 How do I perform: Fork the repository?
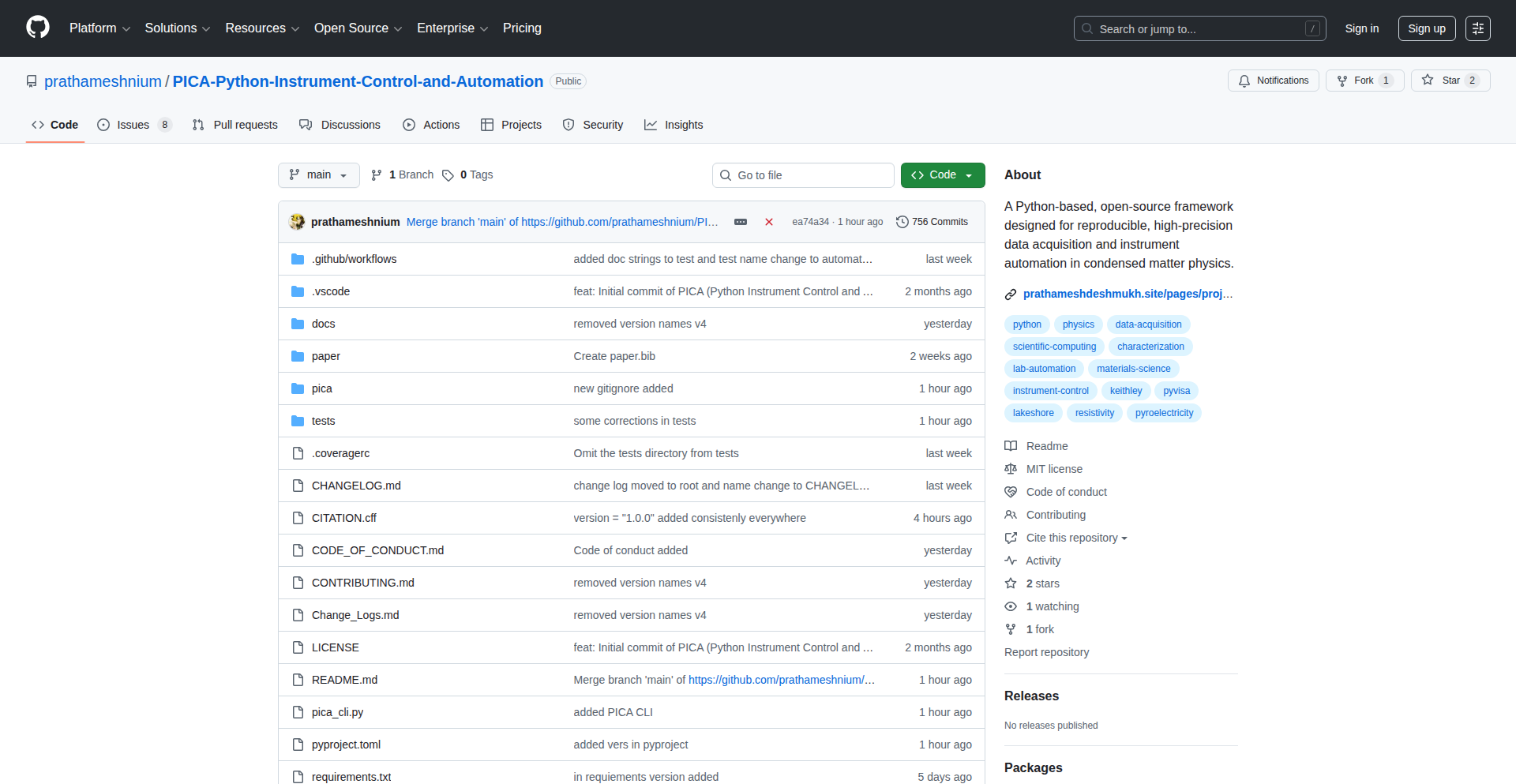pos(1360,81)
